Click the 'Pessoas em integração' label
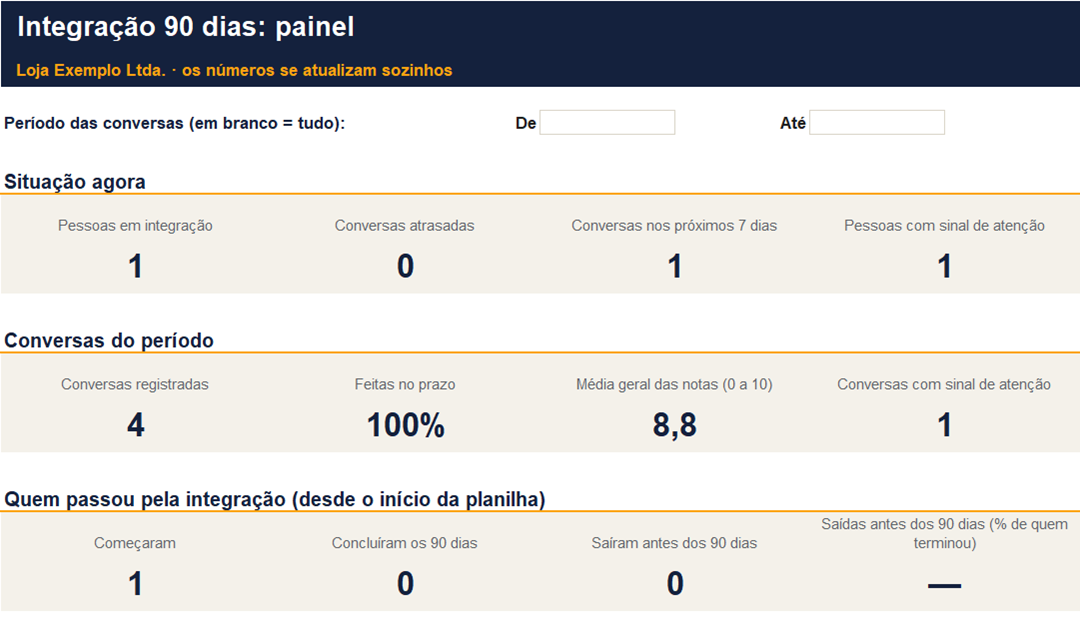 click(x=135, y=225)
